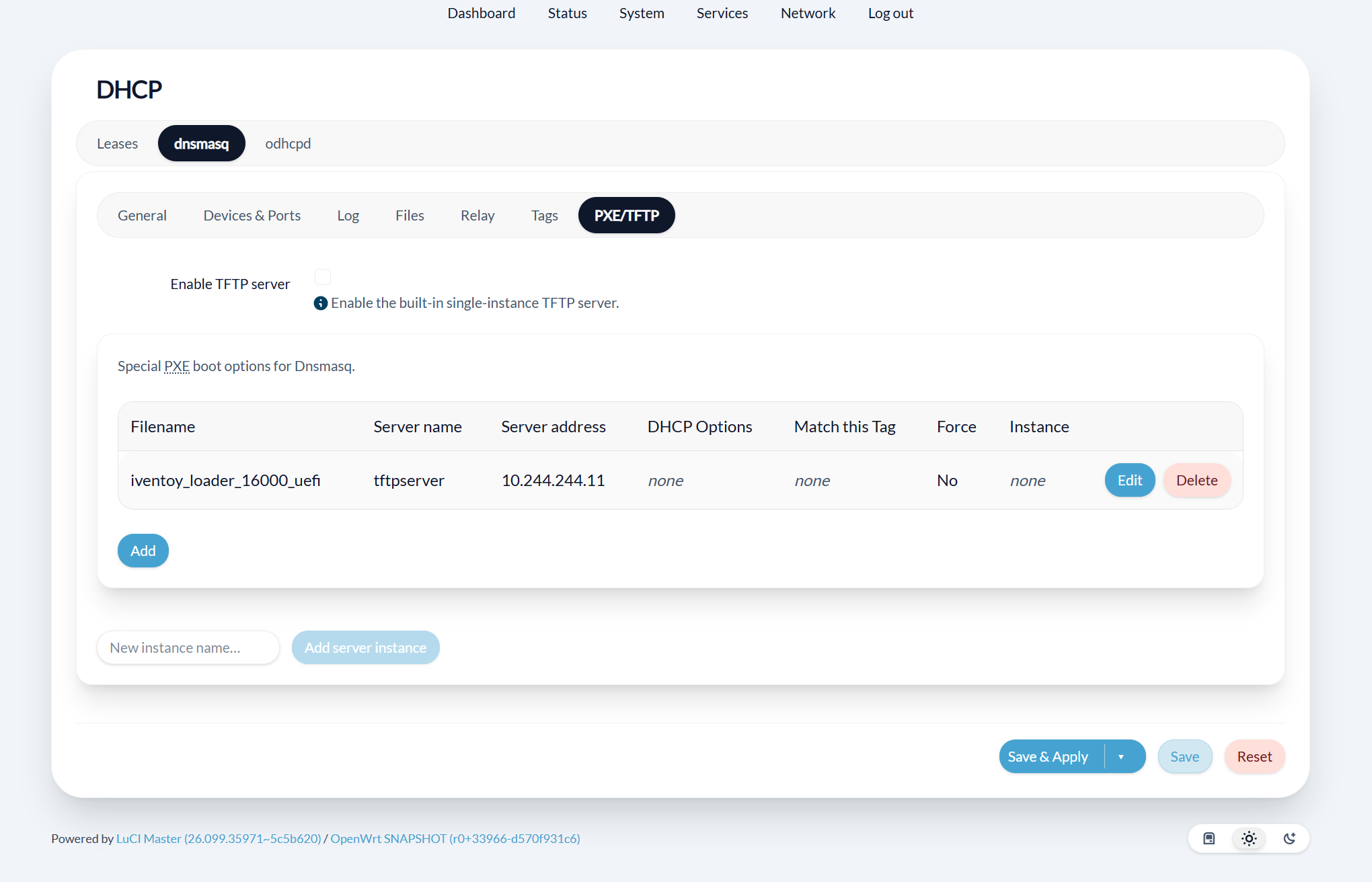Select device/system theme icon
Image resolution: width=1372 pixels, height=882 pixels.
(1209, 838)
